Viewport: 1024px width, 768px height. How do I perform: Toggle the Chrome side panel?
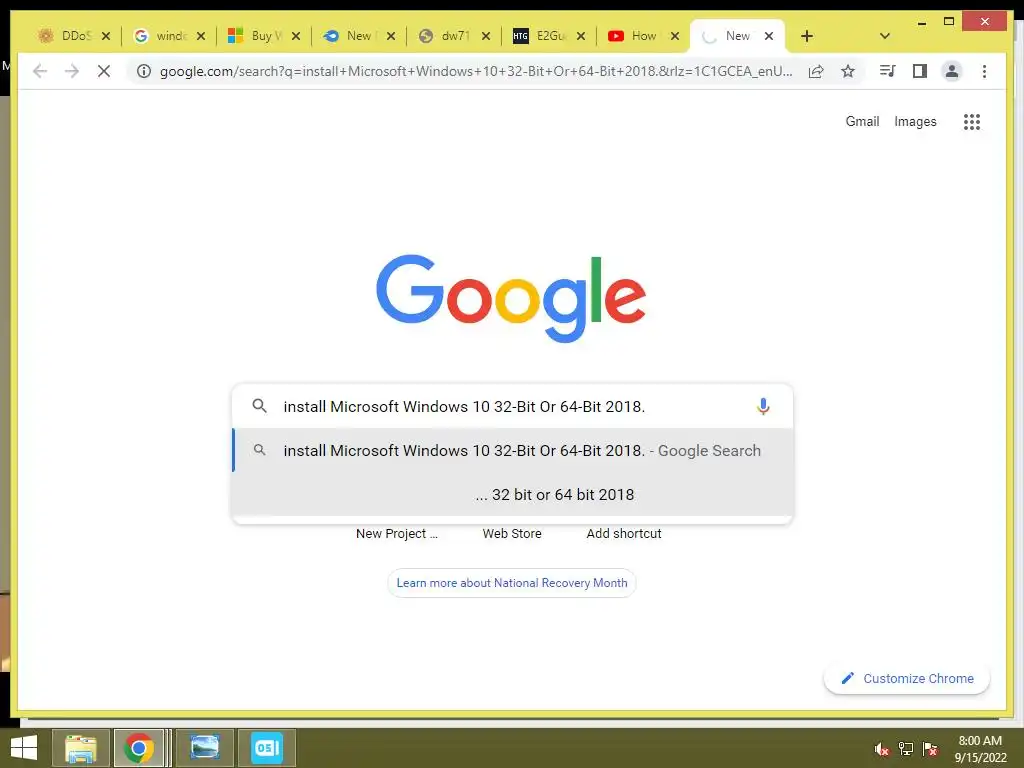pos(920,71)
